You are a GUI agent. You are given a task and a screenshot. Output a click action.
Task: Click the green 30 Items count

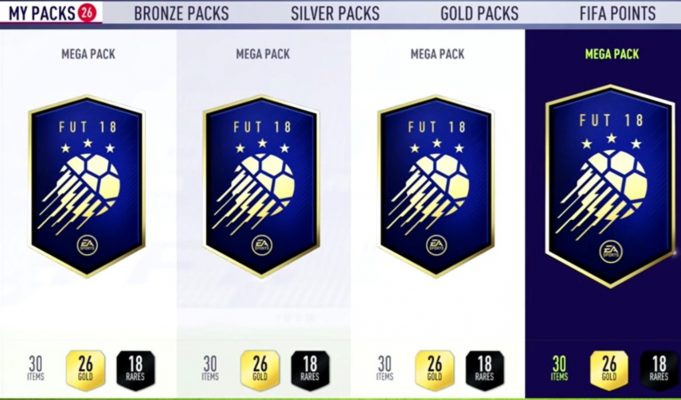pos(559,368)
